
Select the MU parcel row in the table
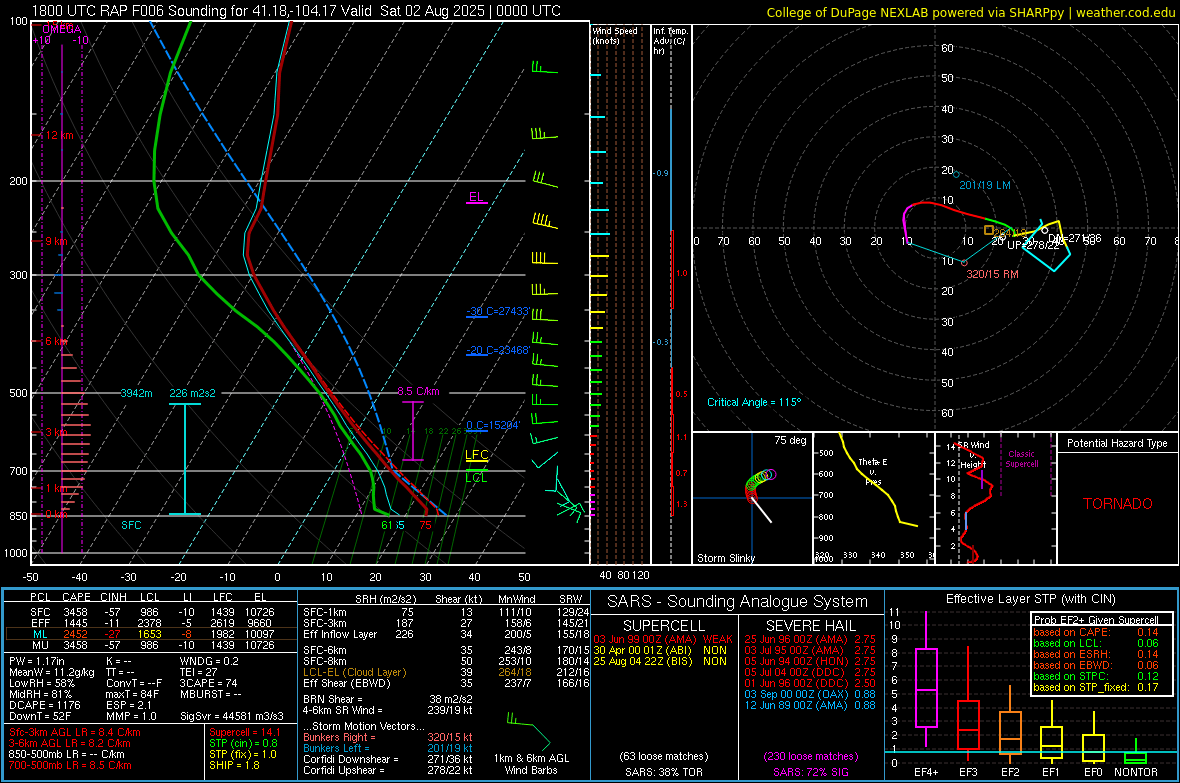click(152, 644)
